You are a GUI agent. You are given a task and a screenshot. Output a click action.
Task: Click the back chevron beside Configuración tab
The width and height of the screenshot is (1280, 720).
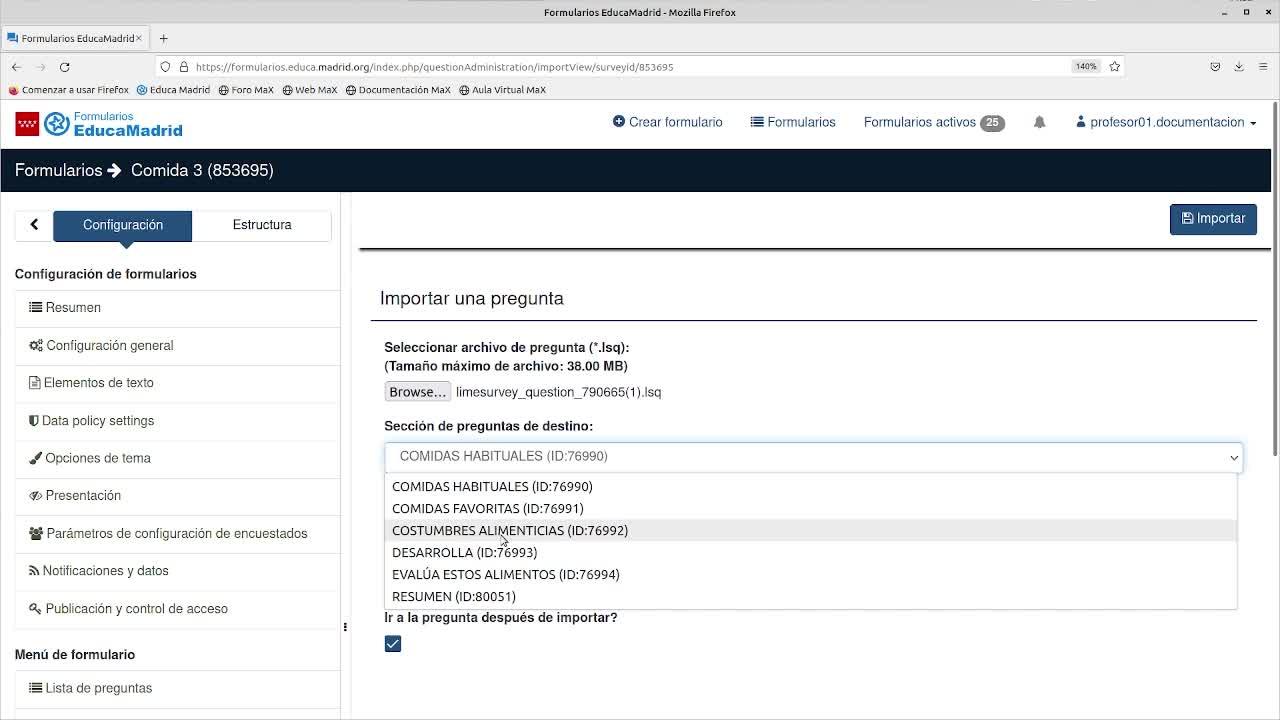pos(34,225)
